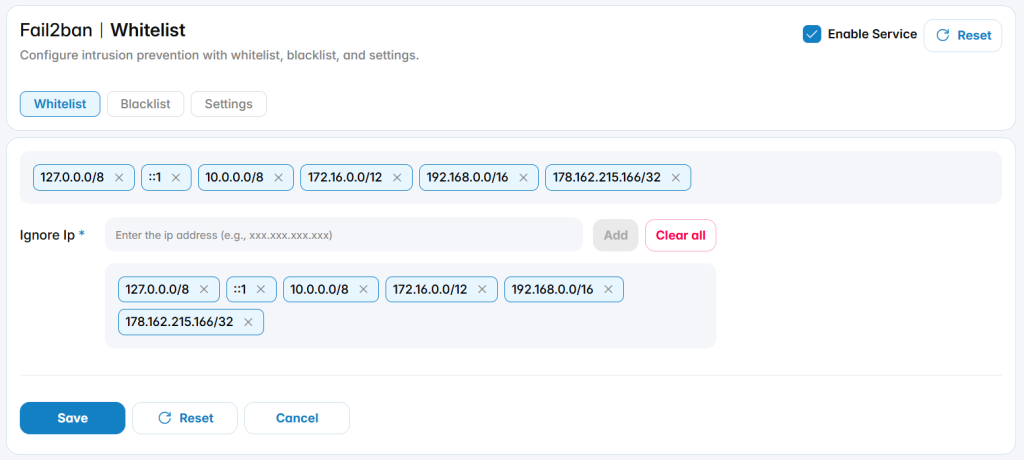Remove 178.162.215.166/32 chip in the top tag bar
This screenshot has width=1024, height=460.
[x=676, y=178]
